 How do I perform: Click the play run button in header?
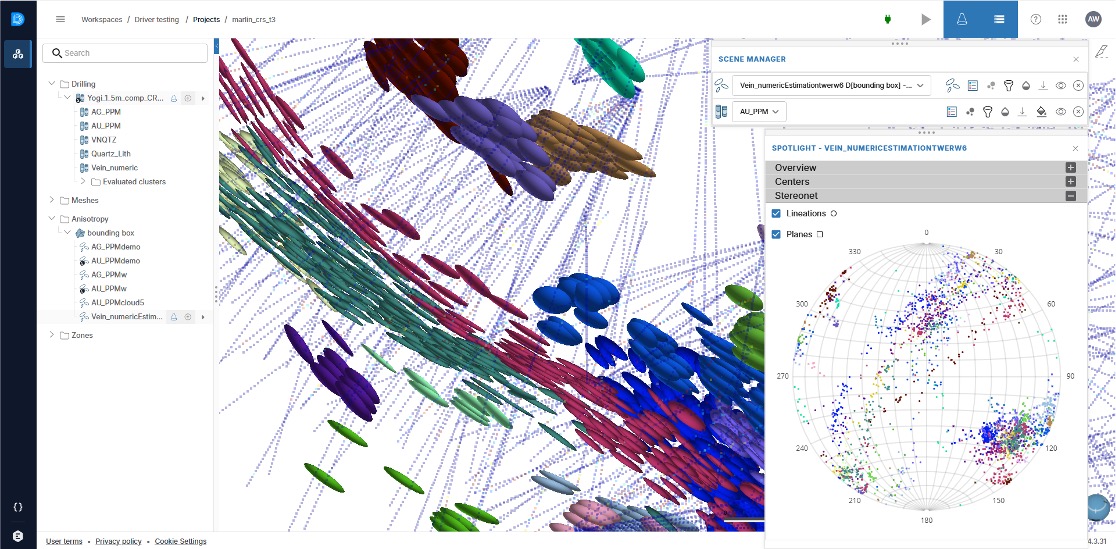(x=925, y=19)
